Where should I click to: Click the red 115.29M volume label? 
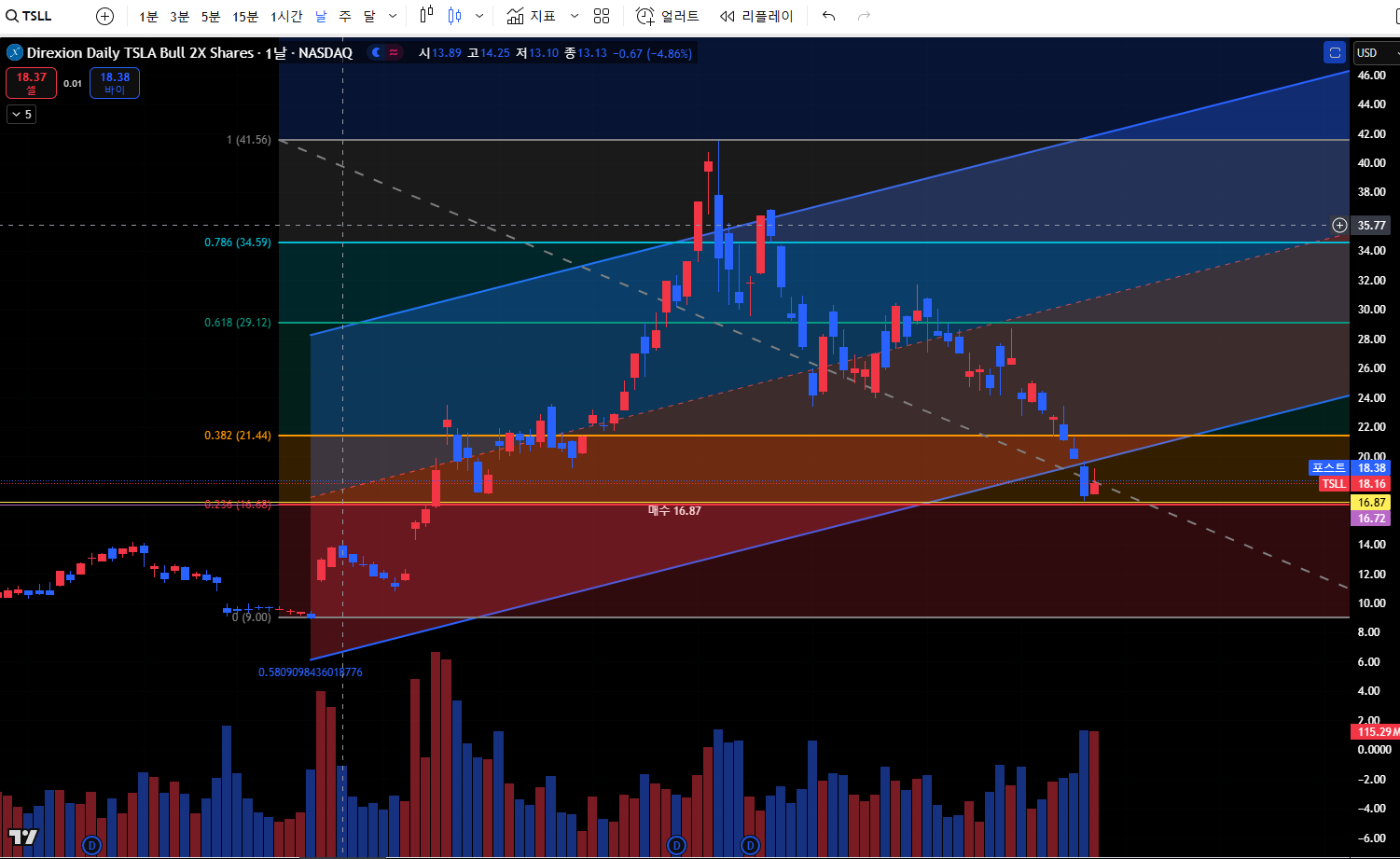coord(1376,732)
